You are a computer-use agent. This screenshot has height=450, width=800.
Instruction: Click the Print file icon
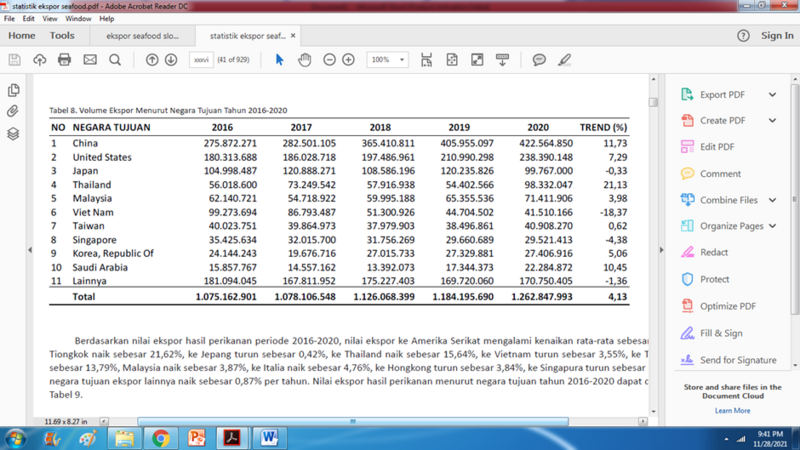tap(64, 60)
